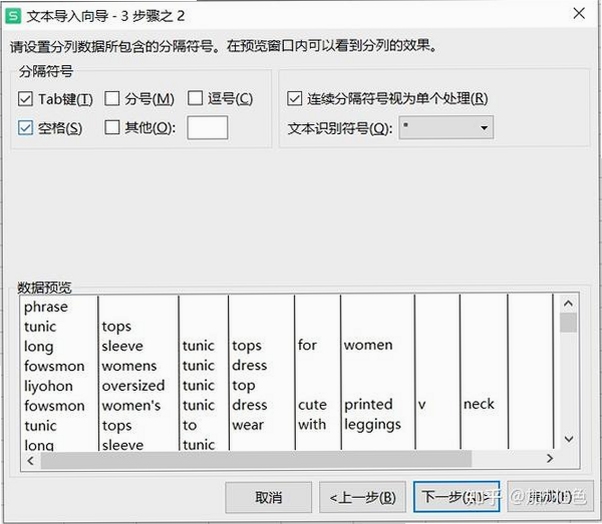
Task: Click 'liyohon' in the first preview column
Action: [48, 386]
